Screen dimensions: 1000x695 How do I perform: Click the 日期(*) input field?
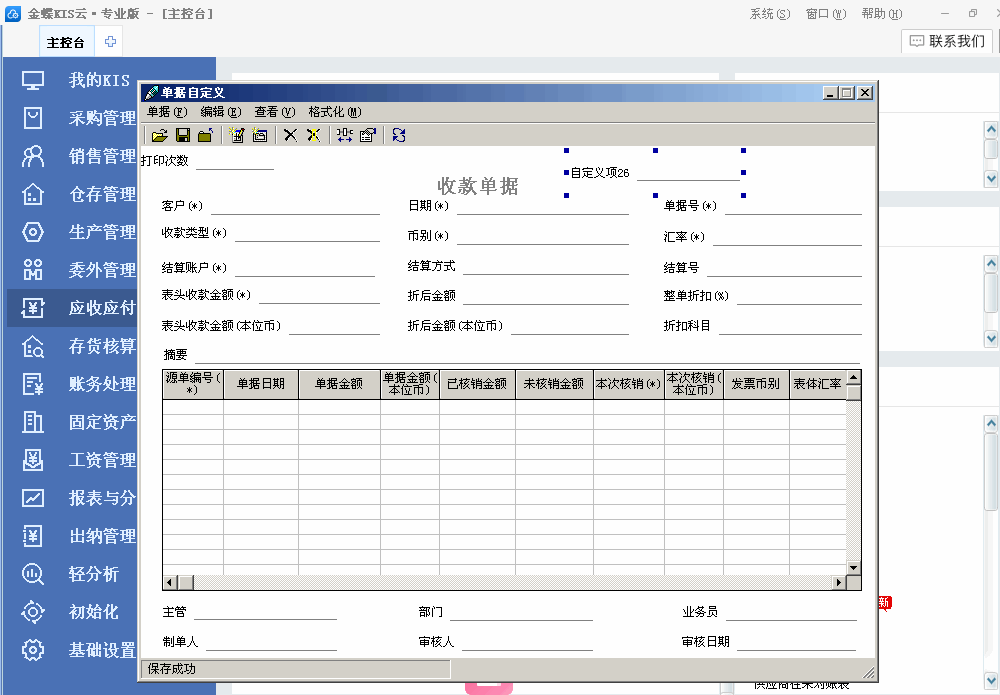(x=543, y=207)
